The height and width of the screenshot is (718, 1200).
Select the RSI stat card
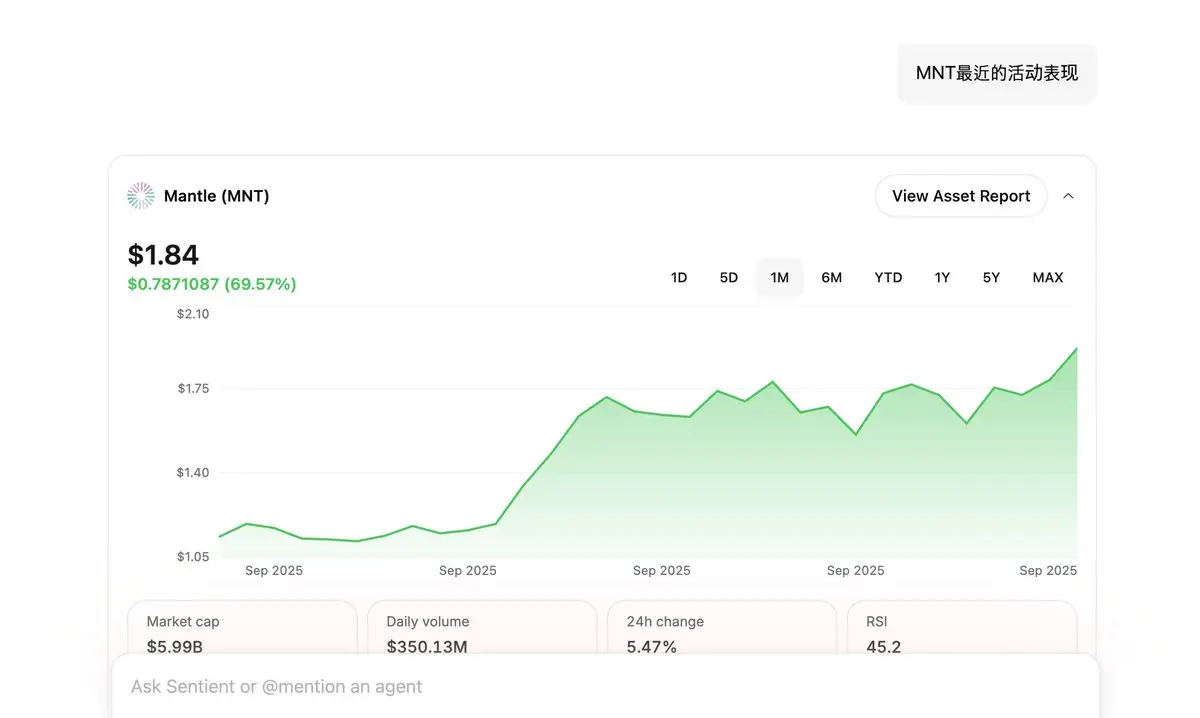(962, 628)
